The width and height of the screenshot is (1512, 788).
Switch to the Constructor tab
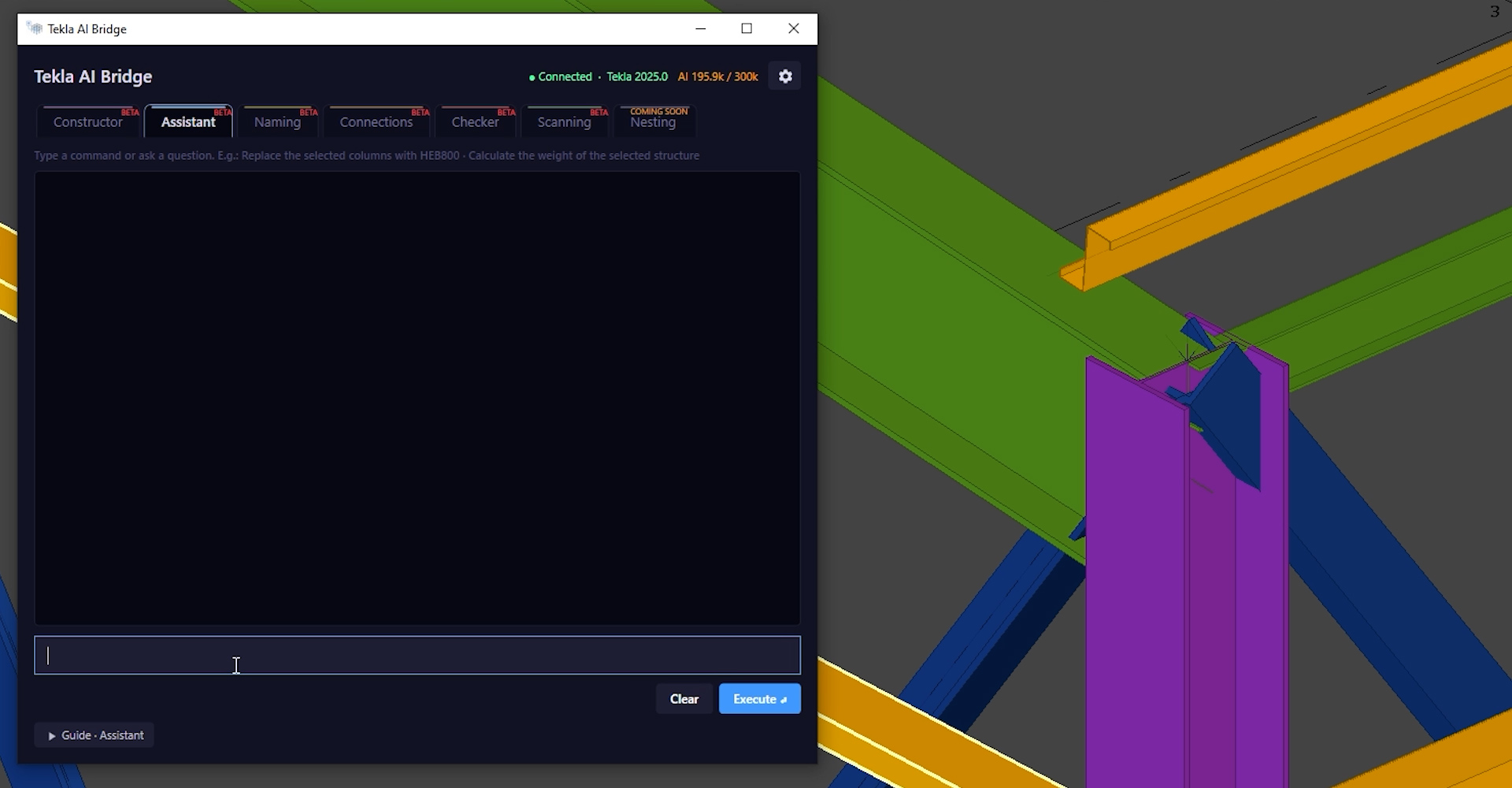click(88, 121)
